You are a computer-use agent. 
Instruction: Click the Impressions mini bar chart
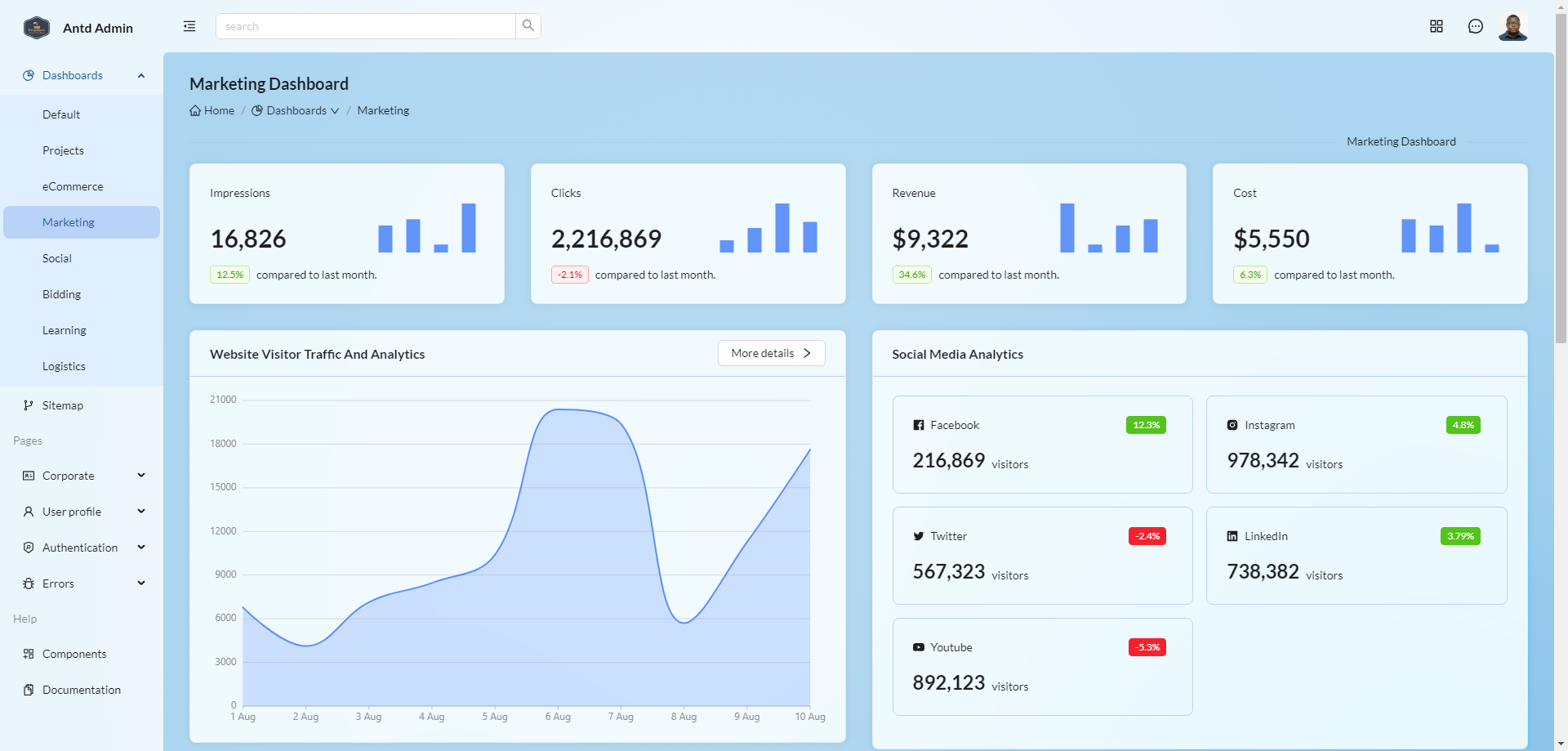click(427, 228)
